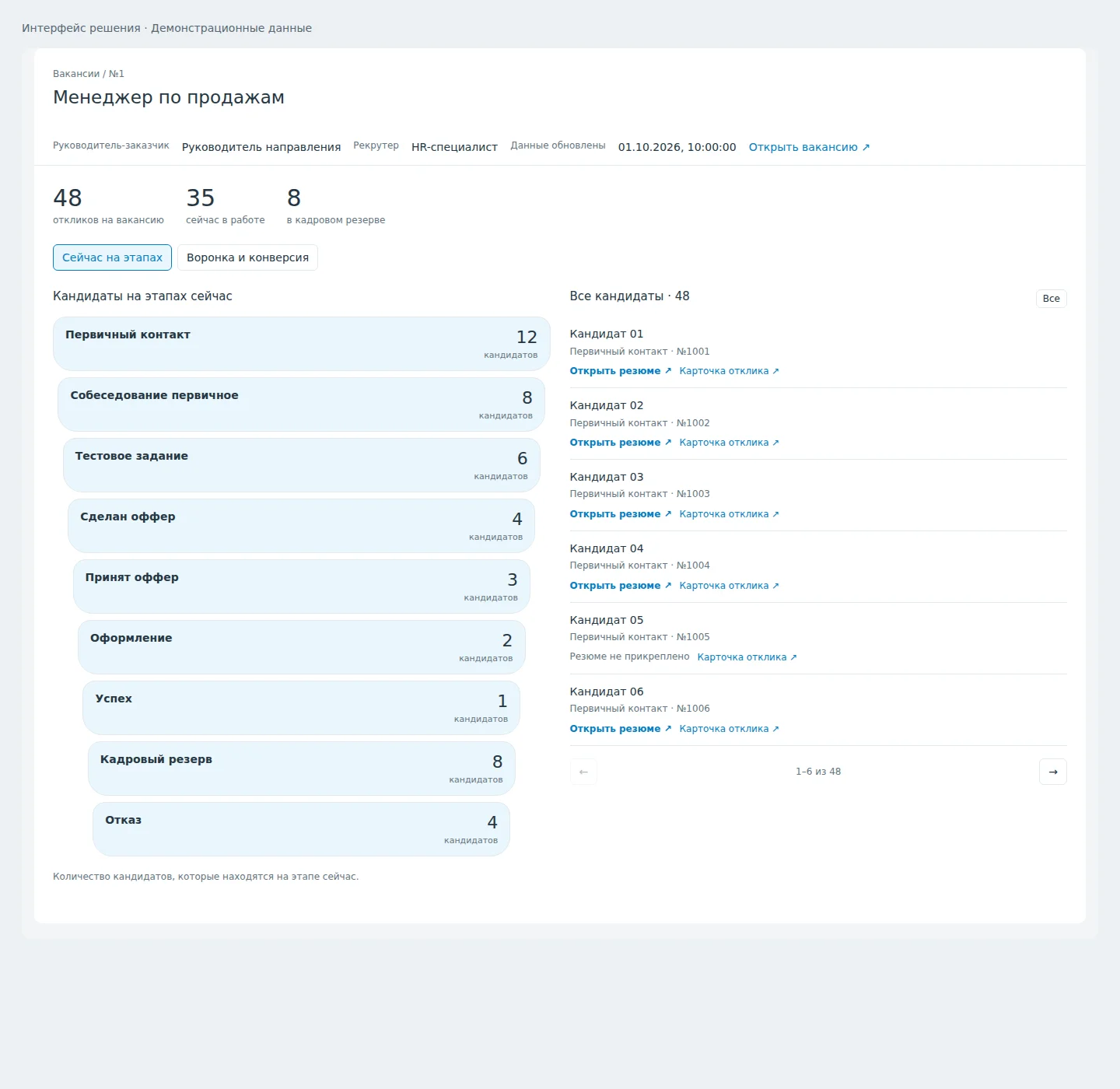Click the «Менеджер по продажам» vacancy title
This screenshot has width=1120, height=1089.
click(169, 97)
